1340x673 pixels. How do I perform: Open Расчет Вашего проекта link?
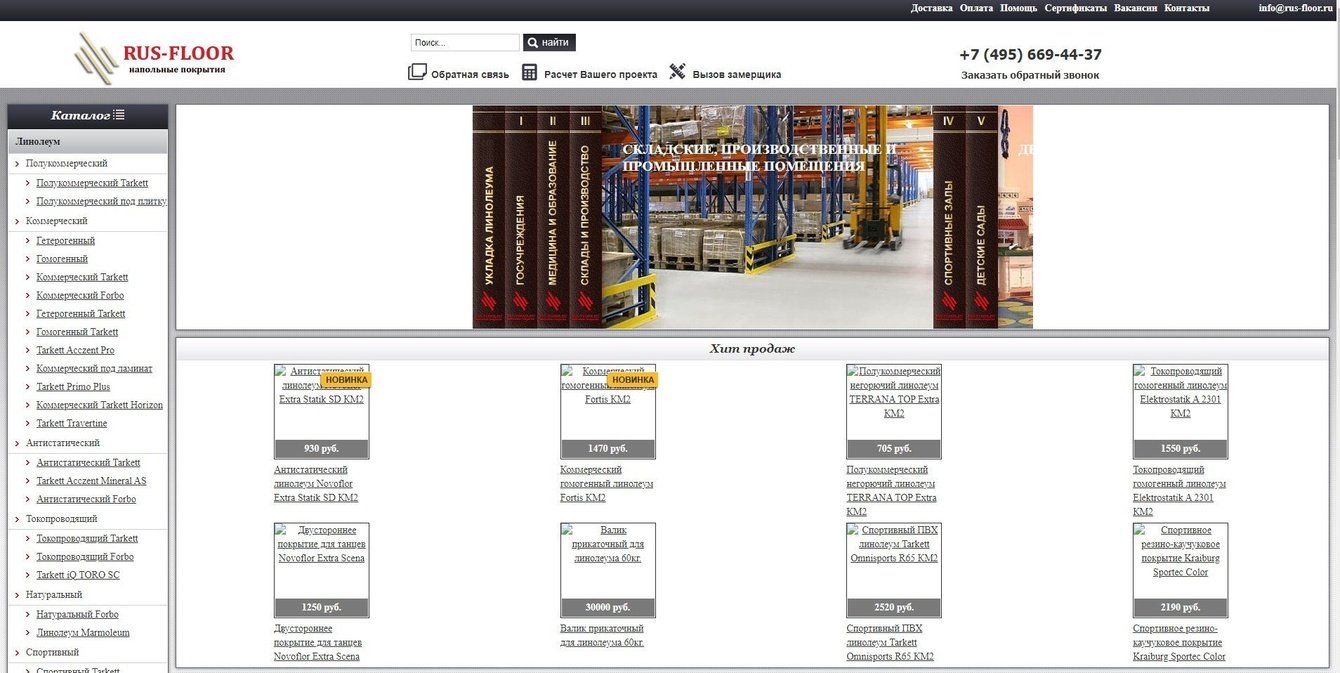[x=600, y=75]
